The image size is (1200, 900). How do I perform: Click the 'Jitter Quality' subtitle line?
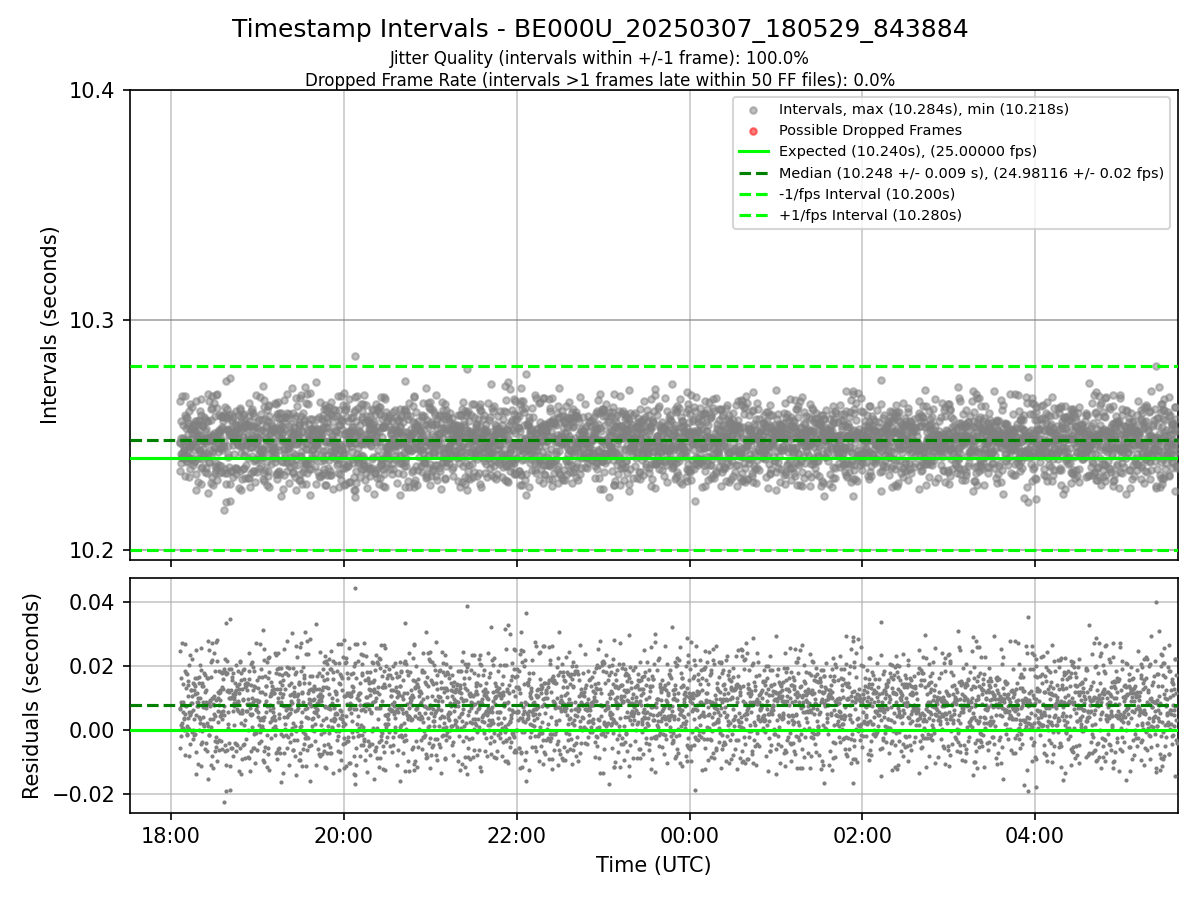point(599,59)
